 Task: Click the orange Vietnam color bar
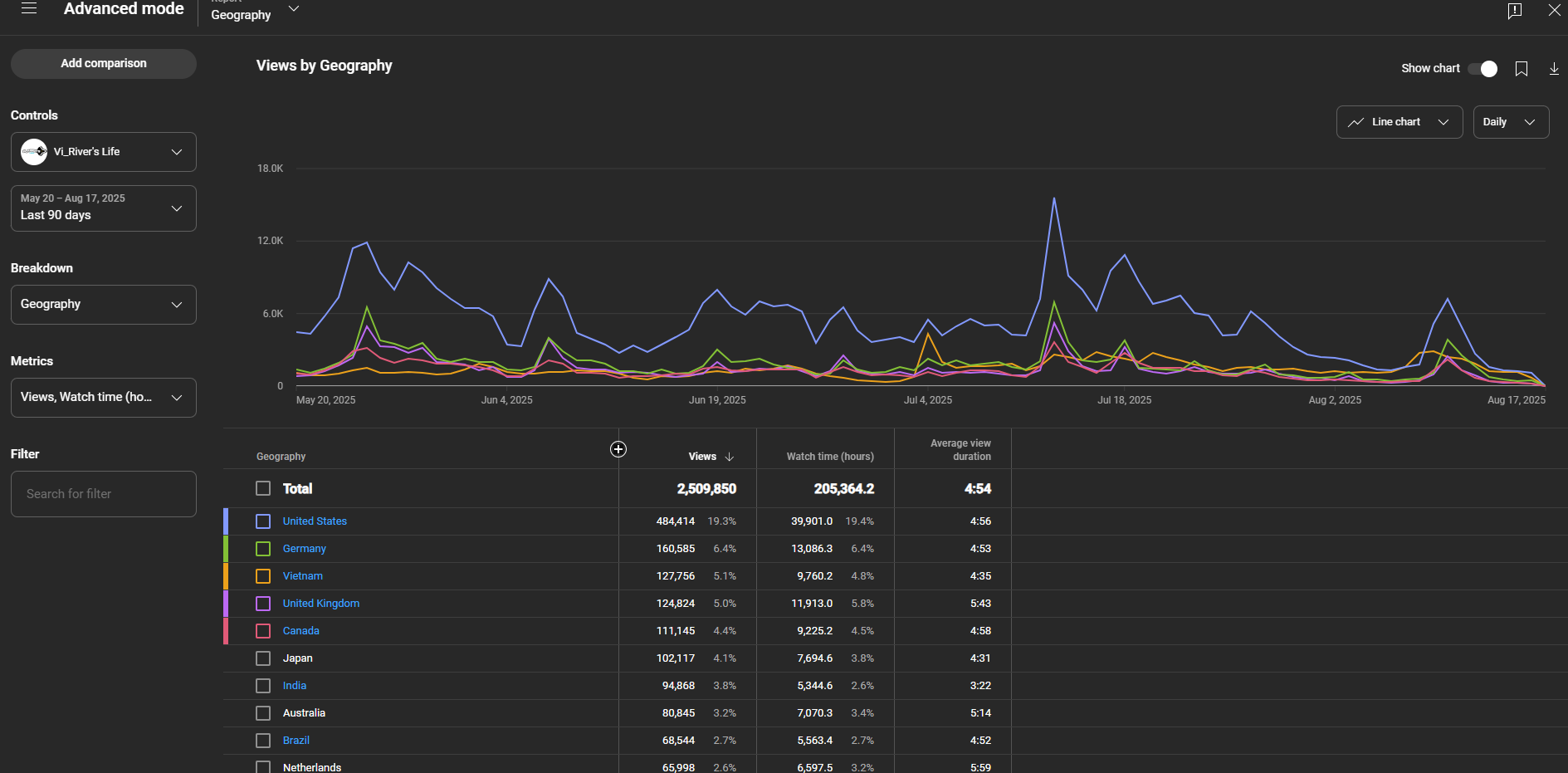226,576
